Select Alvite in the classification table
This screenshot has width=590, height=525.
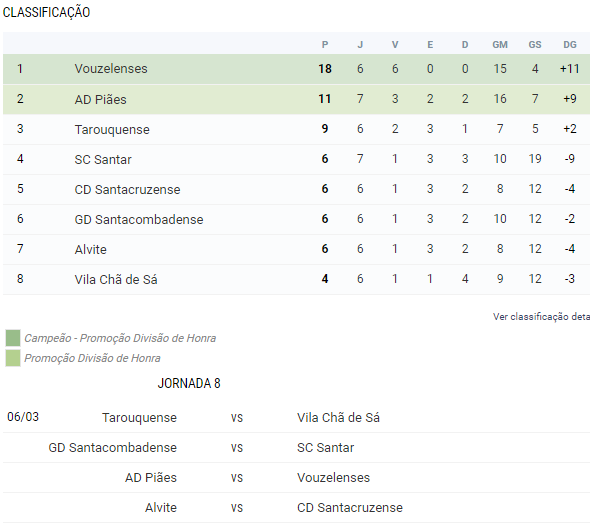pyautogui.click(x=90, y=250)
